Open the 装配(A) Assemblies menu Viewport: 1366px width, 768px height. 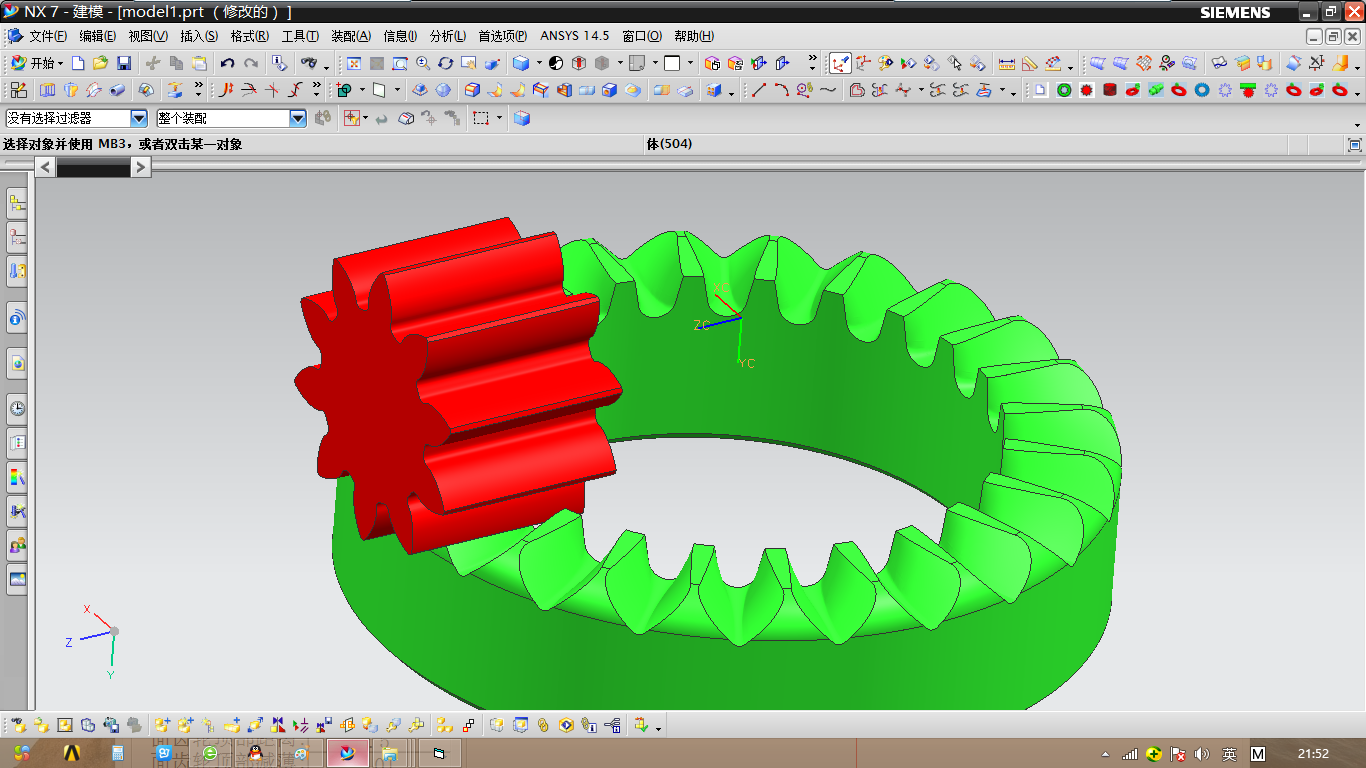point(351,36)
